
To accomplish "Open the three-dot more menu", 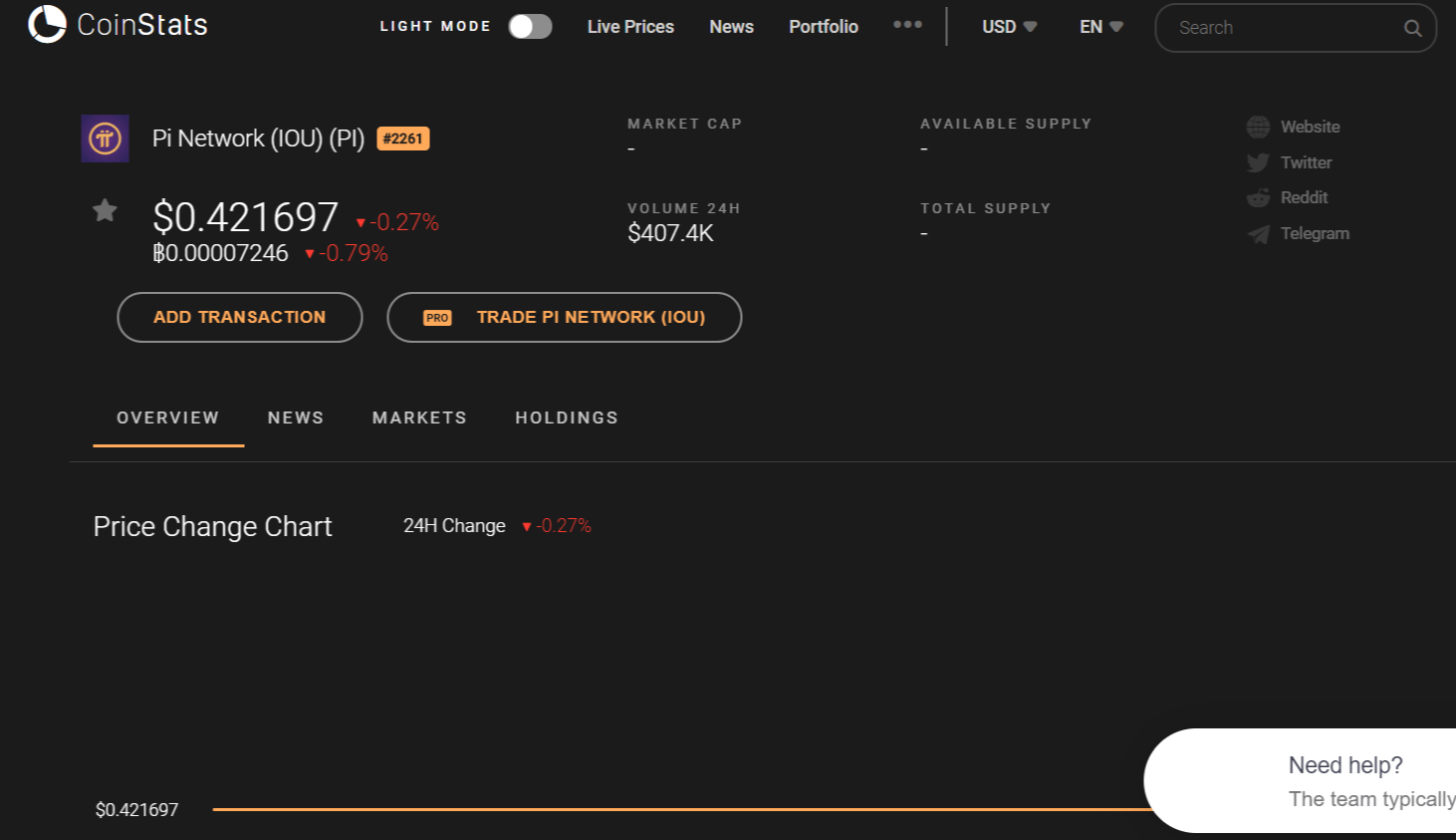I will (x=907, y=25).
